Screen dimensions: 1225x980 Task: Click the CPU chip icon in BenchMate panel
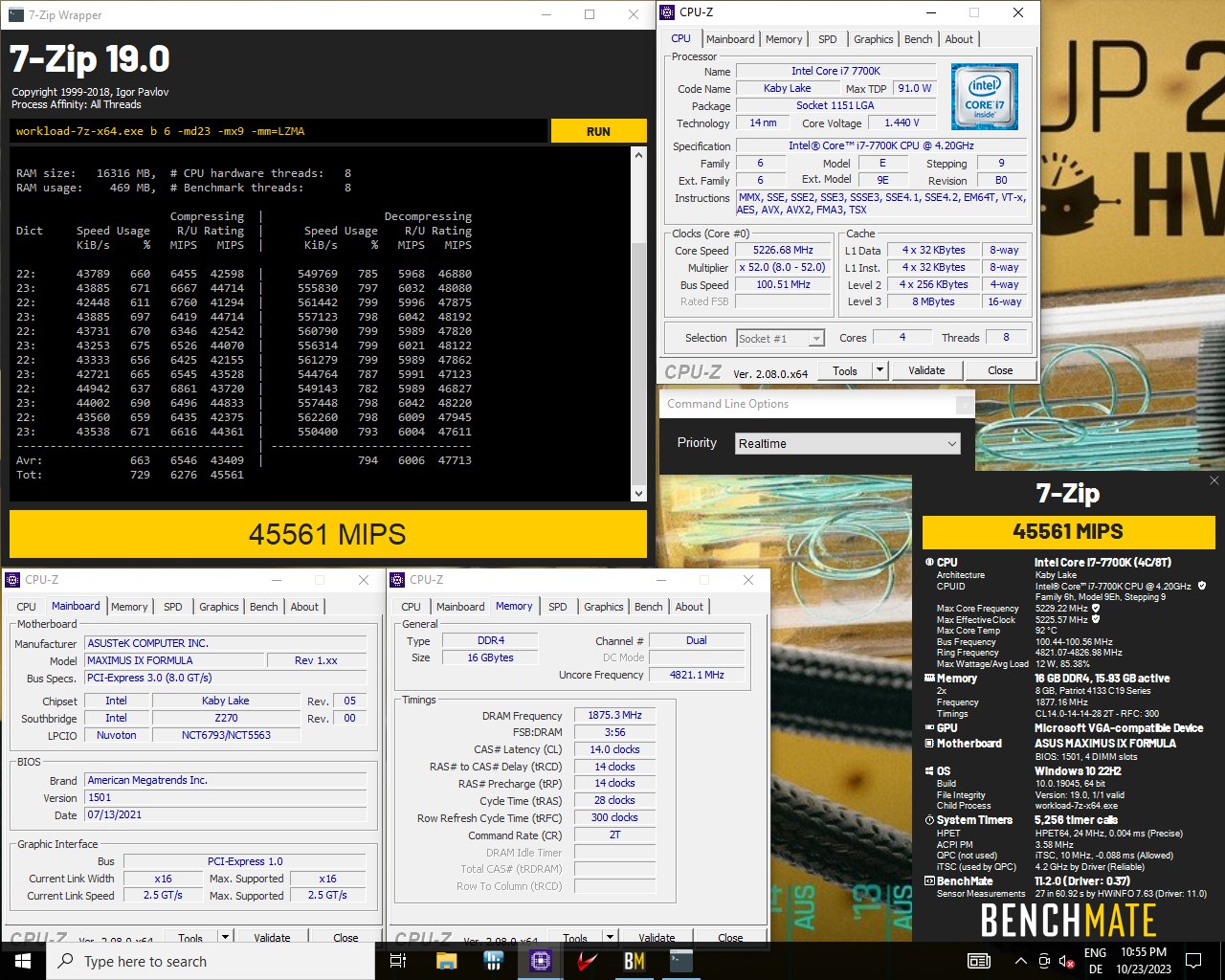pyautogui.click(x=928, y=563)
